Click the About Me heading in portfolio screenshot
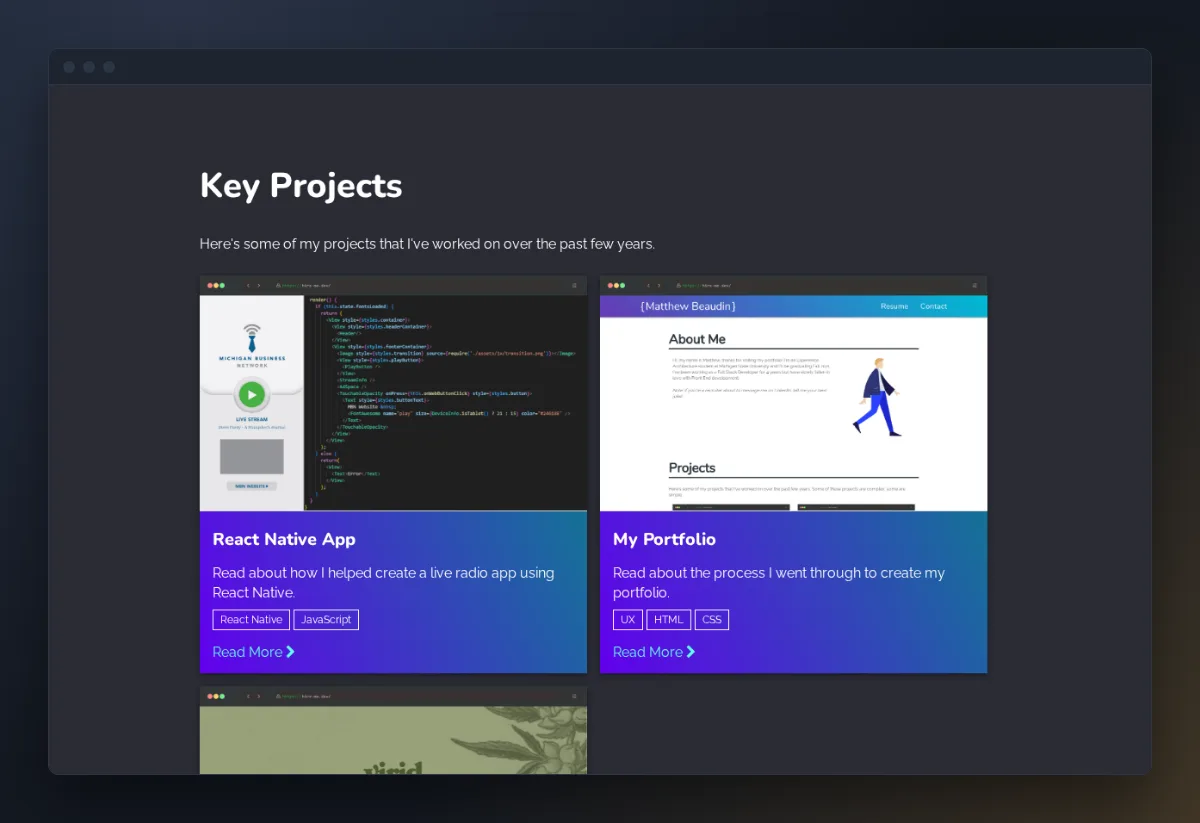1200x823 pixels. [x=697, y=339]
